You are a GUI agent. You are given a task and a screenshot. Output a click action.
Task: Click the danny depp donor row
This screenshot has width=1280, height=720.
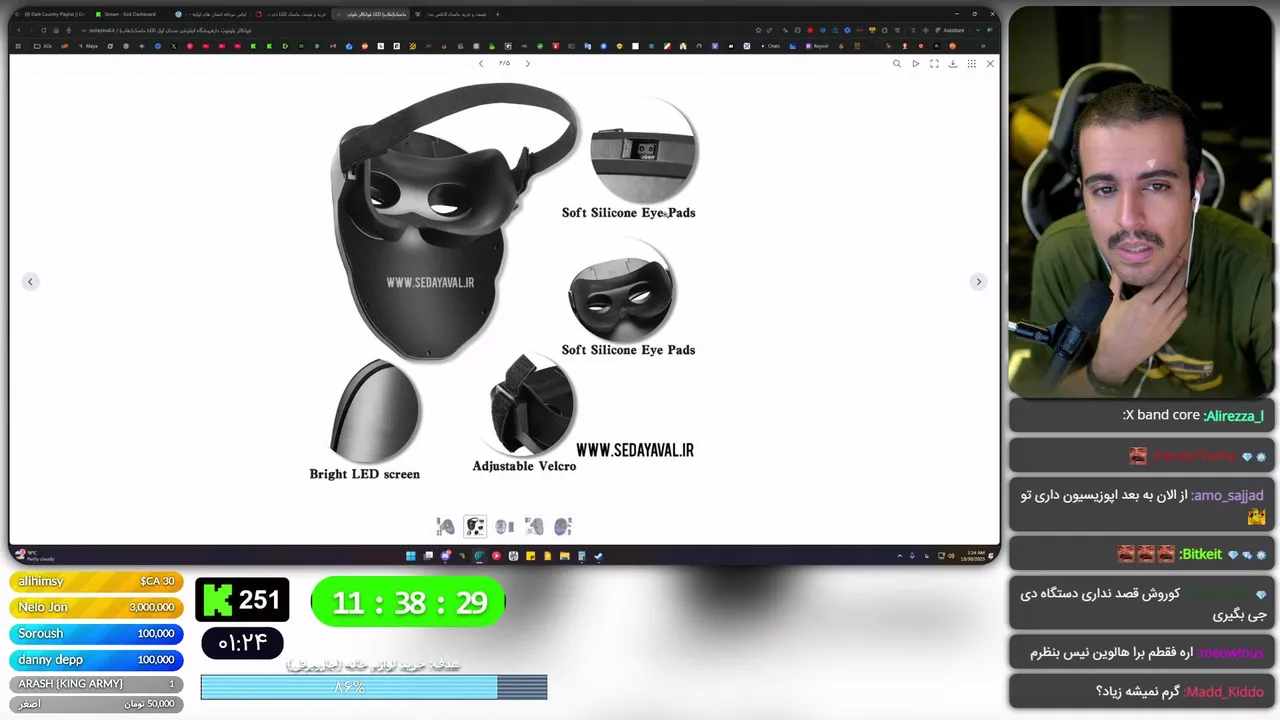tap(97, 659)
